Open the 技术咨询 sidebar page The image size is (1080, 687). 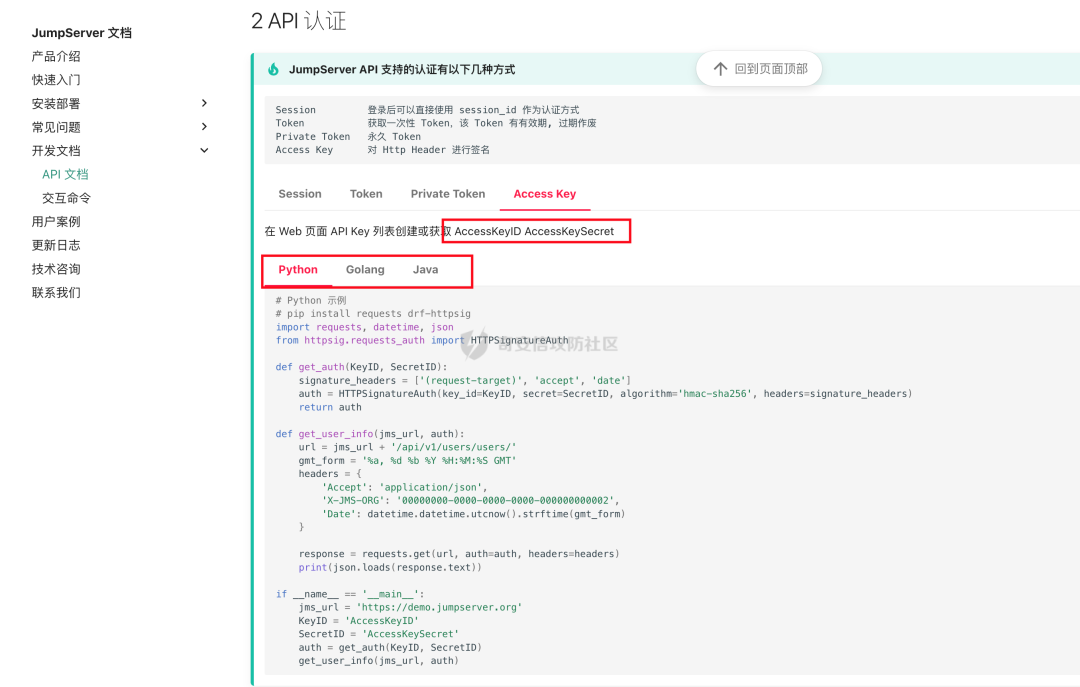[56, 269]
